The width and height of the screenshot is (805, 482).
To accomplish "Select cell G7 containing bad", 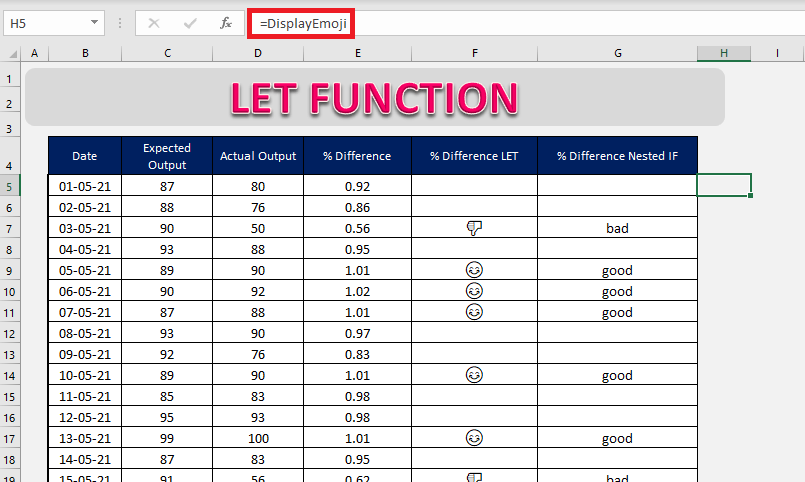I will 617,228.
